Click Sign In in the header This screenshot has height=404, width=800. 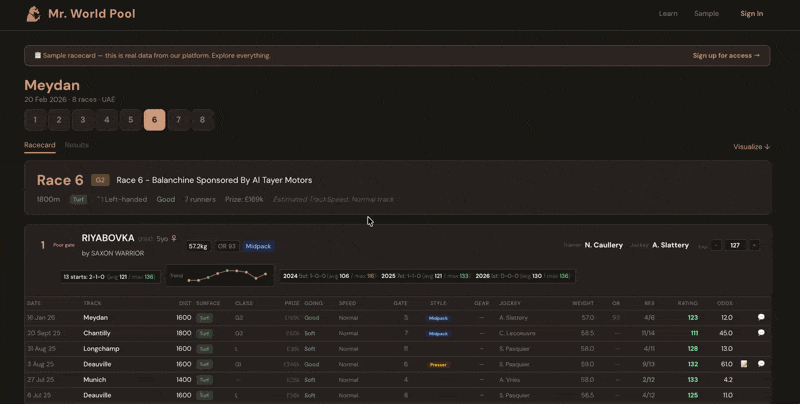coord(751,14)
